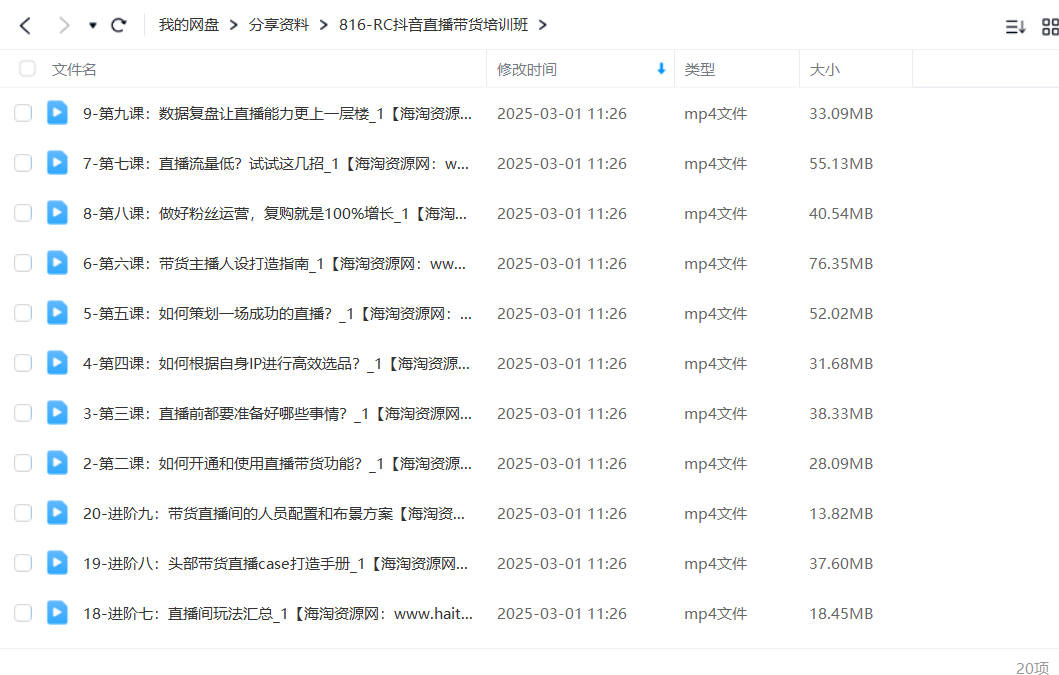Check the box for 9-第九课 file
Image resolution: width=1059 pixels, height=675 pixels.
click(x=23, y=113)
